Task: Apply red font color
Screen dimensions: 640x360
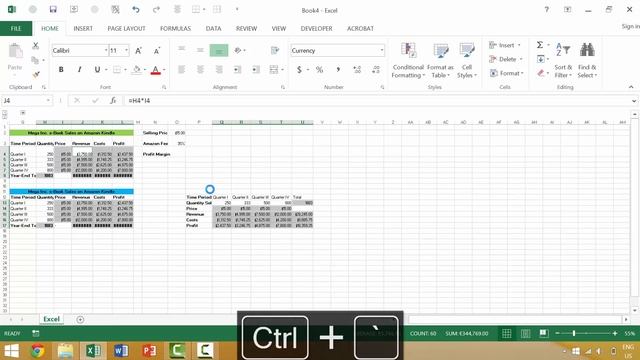Action: [156, 70]
